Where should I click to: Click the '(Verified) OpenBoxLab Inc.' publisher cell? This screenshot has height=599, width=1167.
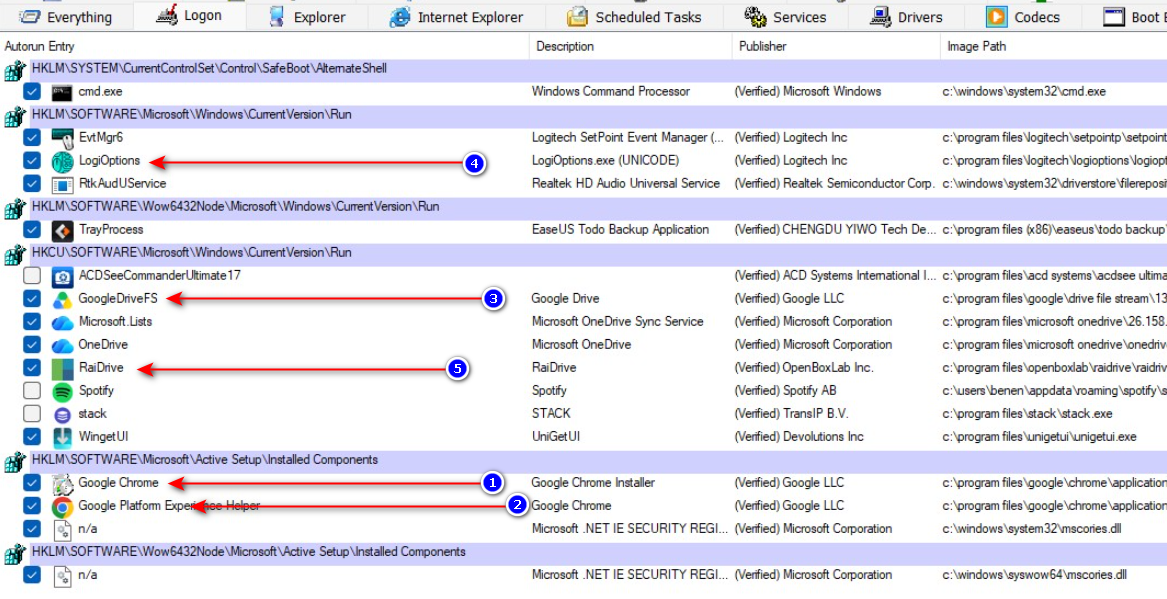[805, 368]
